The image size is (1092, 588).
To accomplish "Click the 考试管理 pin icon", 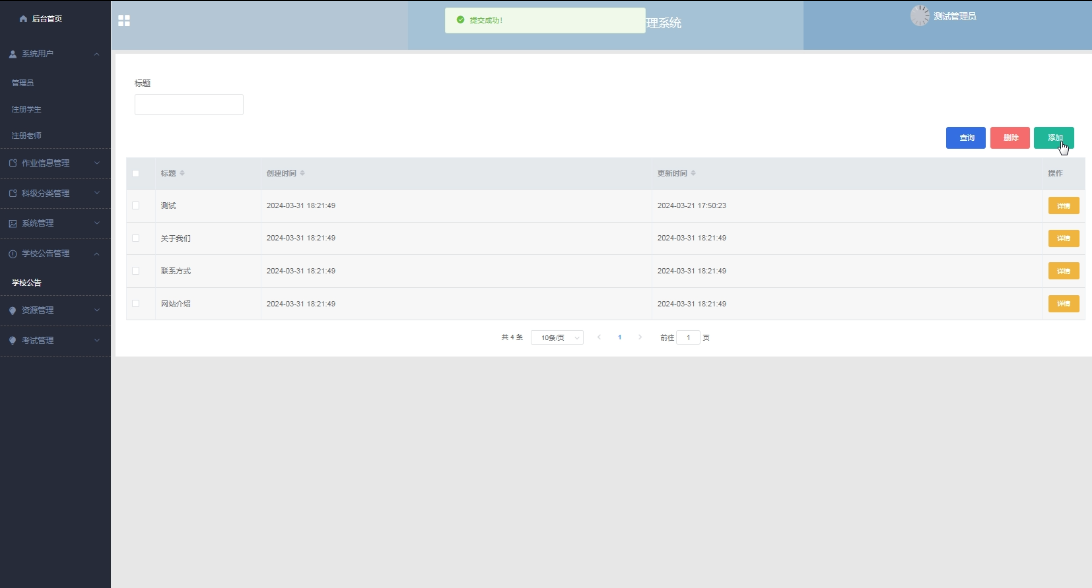I will [x=13, y=341].
